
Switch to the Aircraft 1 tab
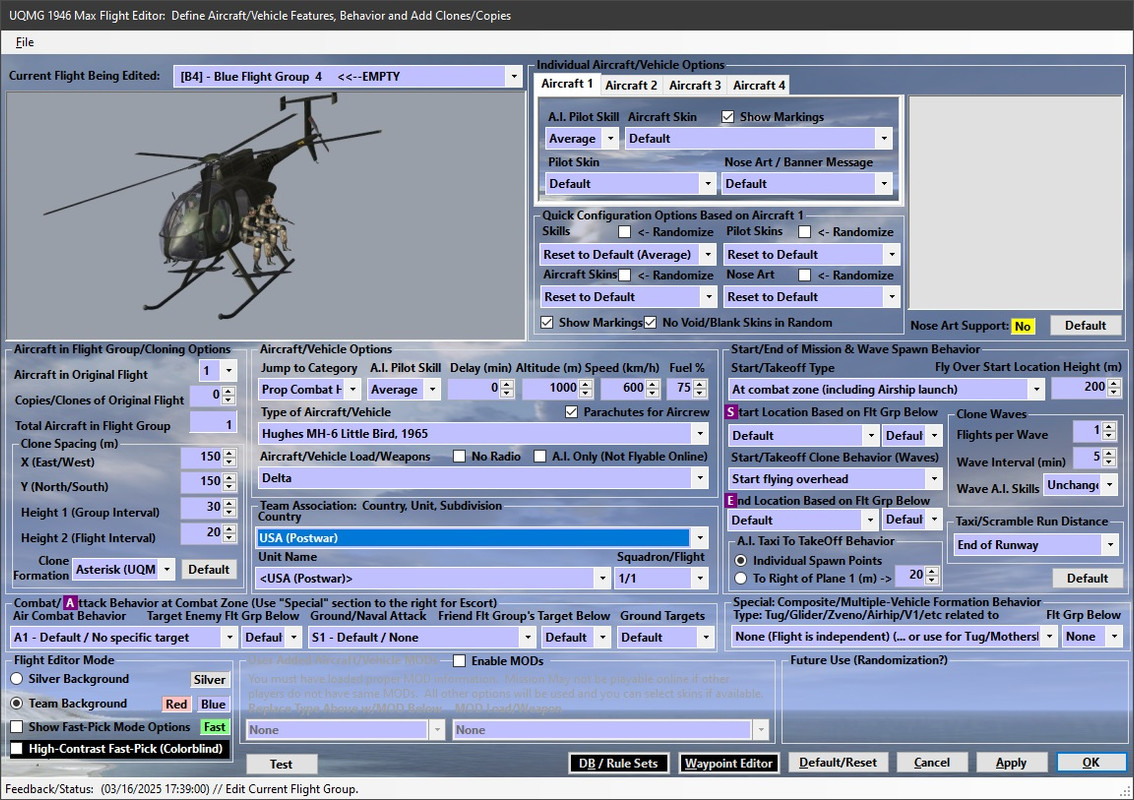pos(567,84)
